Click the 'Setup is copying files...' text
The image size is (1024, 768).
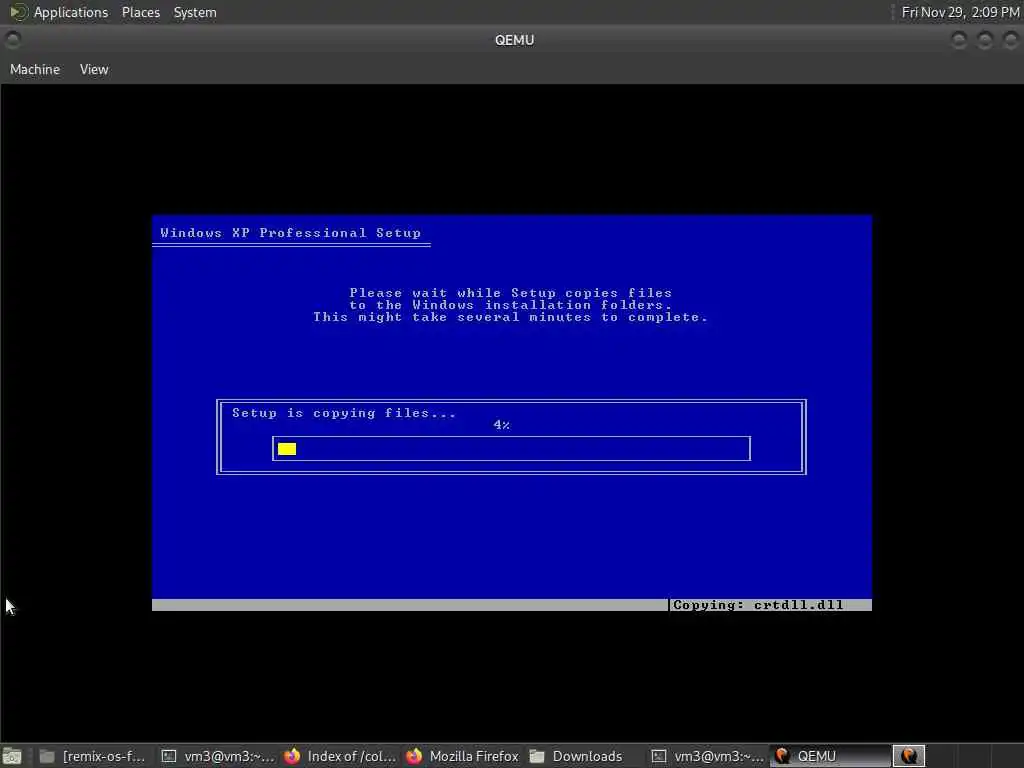click(344, 413)
